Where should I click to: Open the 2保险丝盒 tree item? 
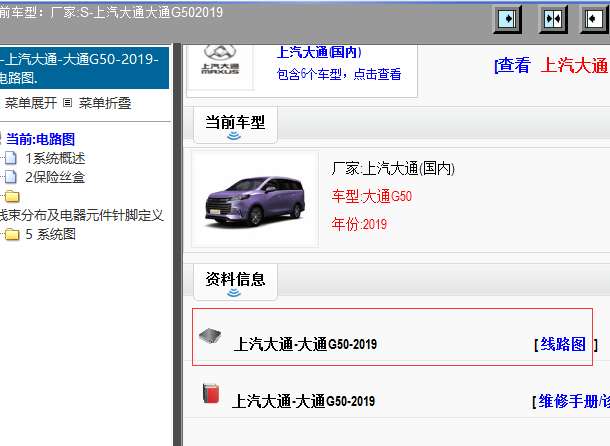click(x=55, y=177)
